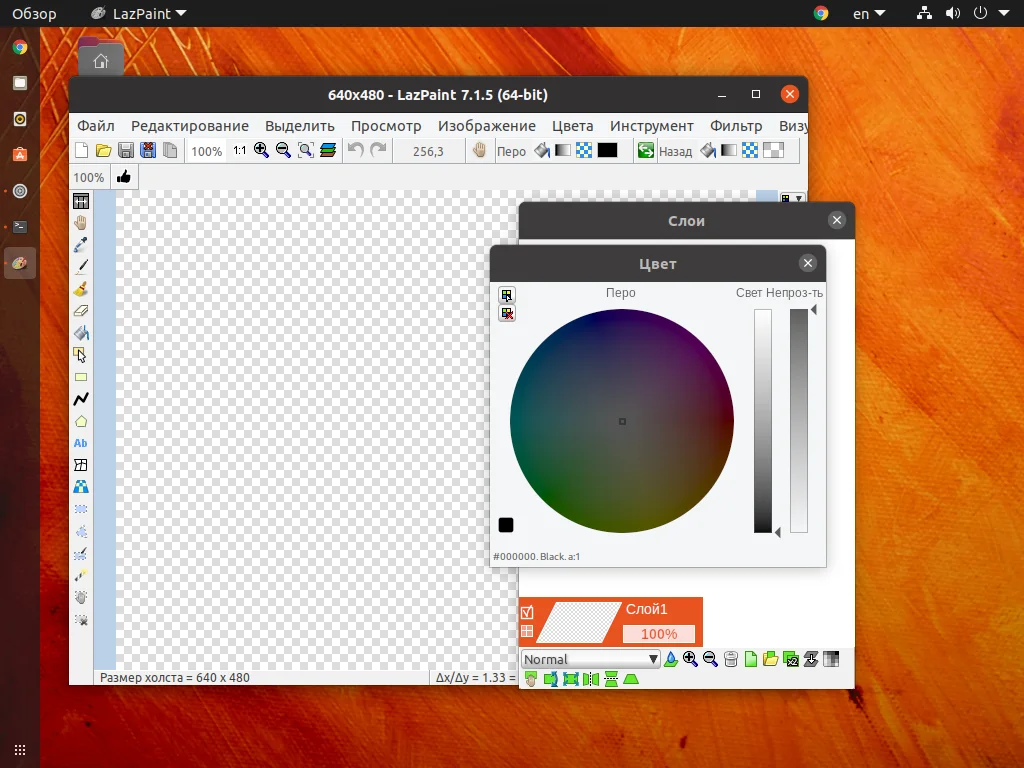Select the Pen tool in the left toolbar
The image size is (1024, 768).
(80, 265)
